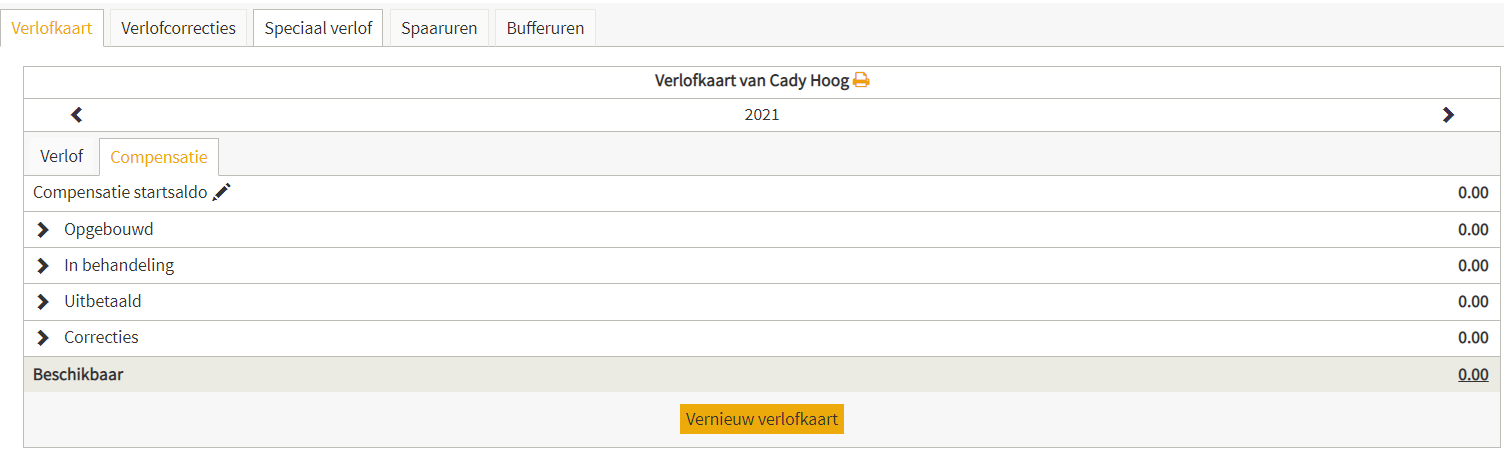This screenshot has height=457, width=1504.
Task: Go to the previous year arrow
Action: coord(77,115)
